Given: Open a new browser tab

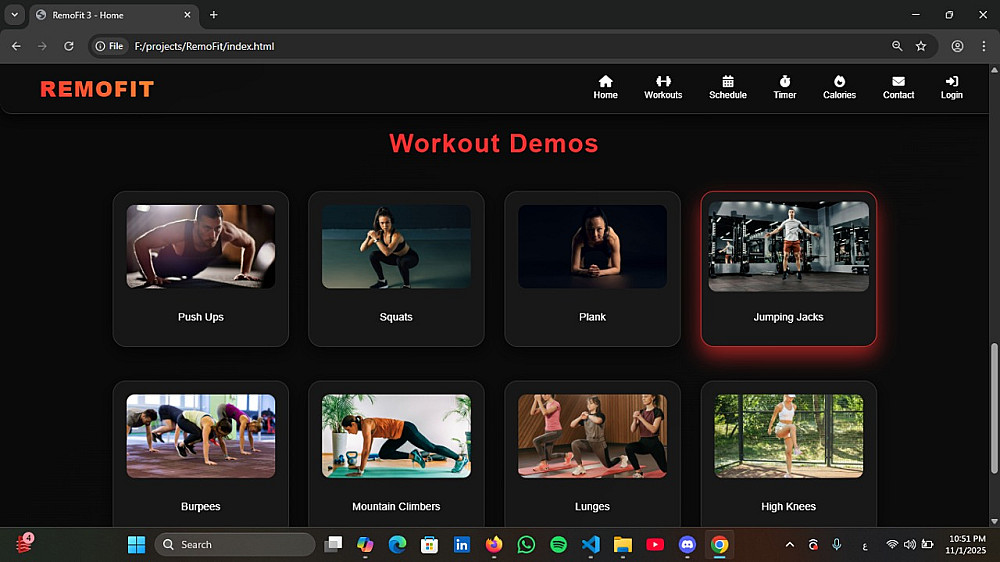Looking at the screenshot, I should click(x=213, y=15).
